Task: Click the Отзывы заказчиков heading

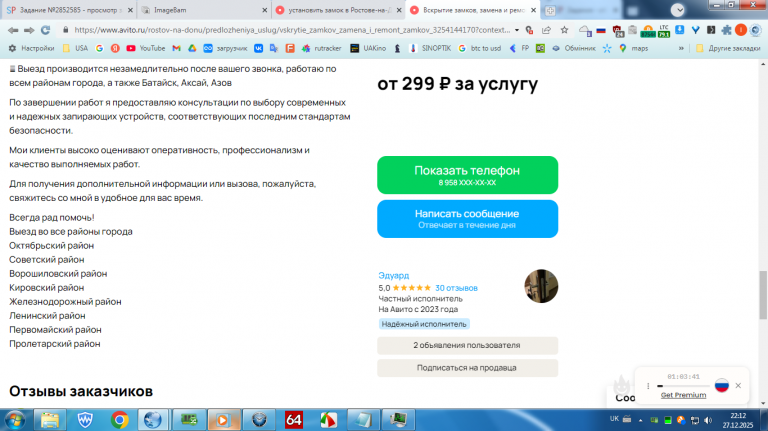Action: 81,391
